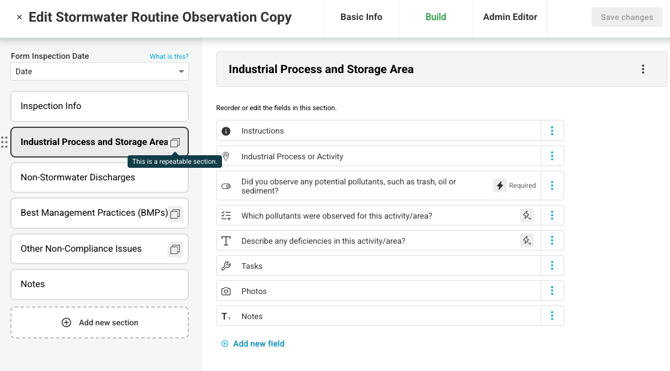Image resolution: width=670 pixels, height=371 pixels.
Task: Open section header three-dot menu
Action: pos(643,69)
